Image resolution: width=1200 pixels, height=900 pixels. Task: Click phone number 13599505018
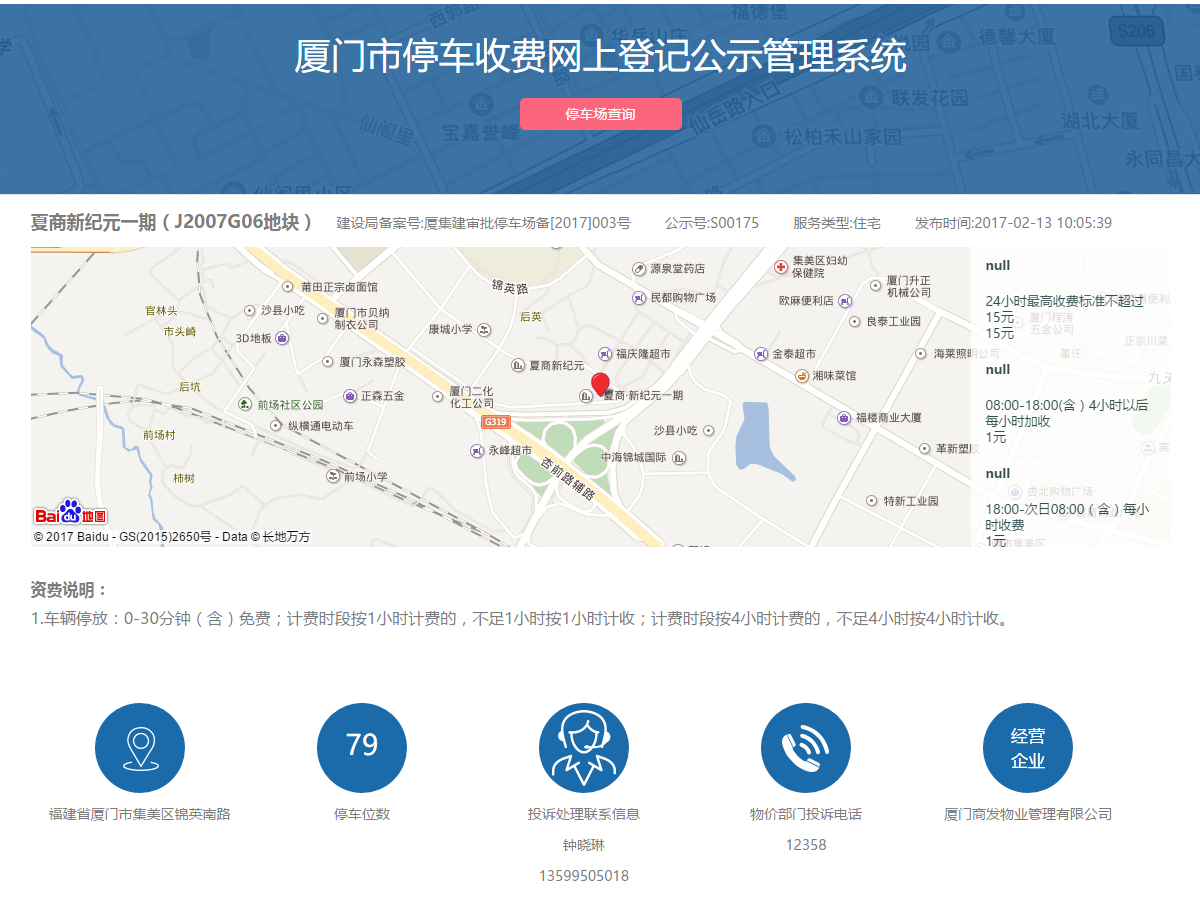pos(584,876)
